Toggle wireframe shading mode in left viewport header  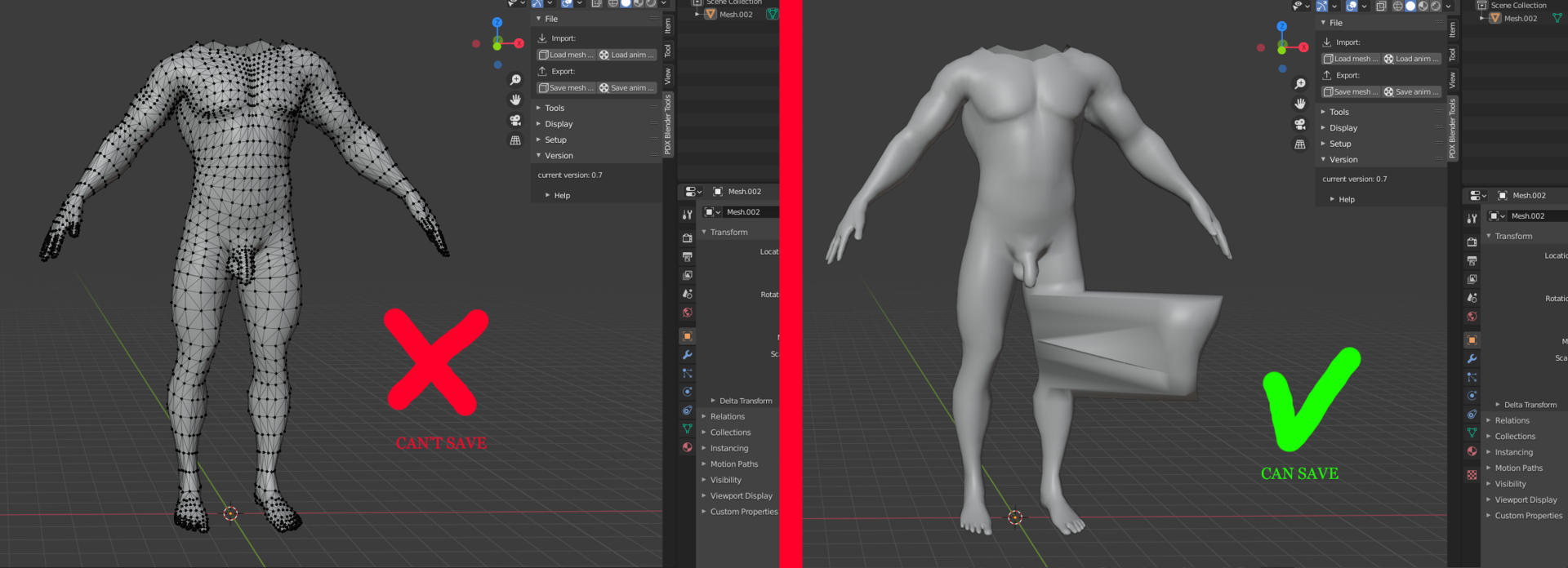click(x=612, y=3)
